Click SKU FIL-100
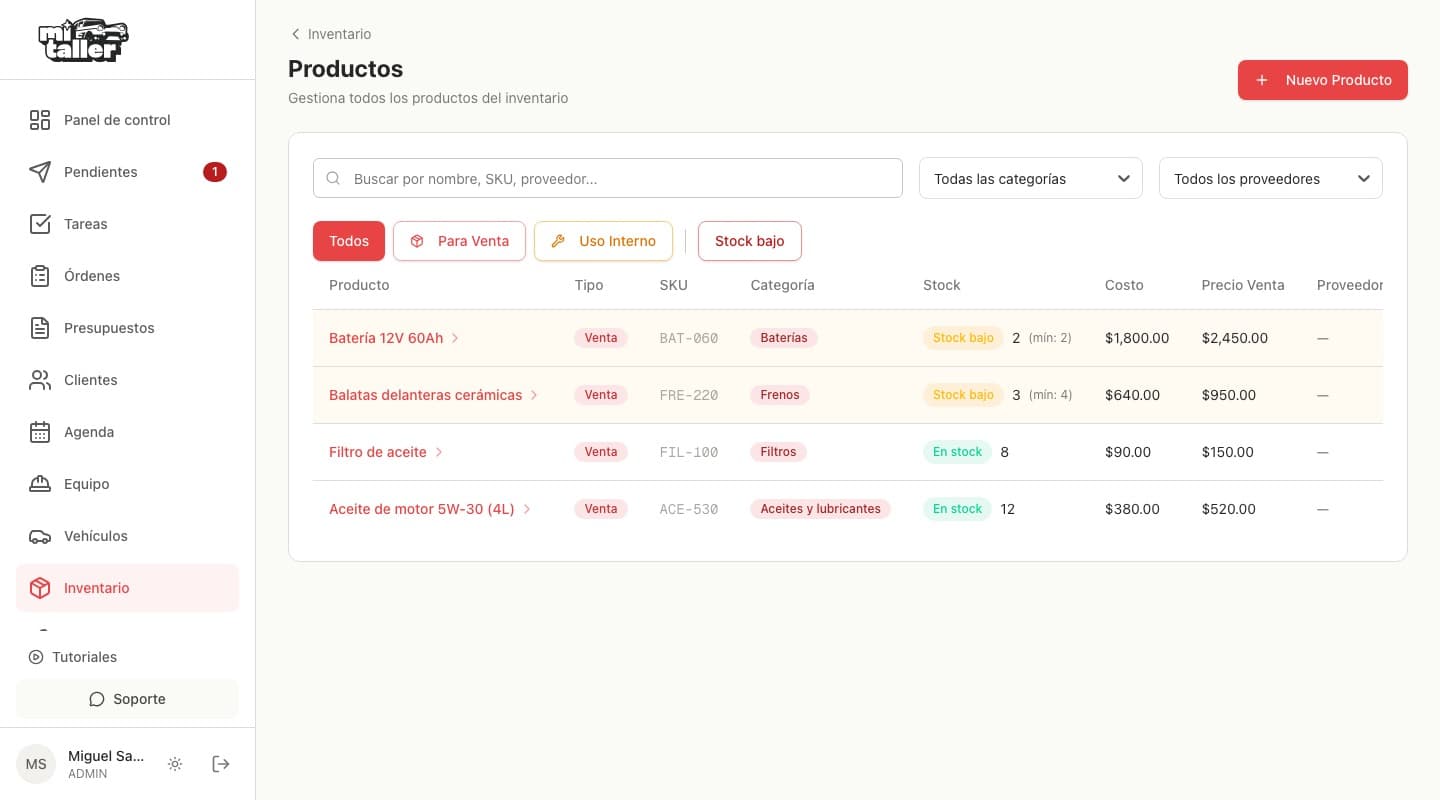 [689, 452]
